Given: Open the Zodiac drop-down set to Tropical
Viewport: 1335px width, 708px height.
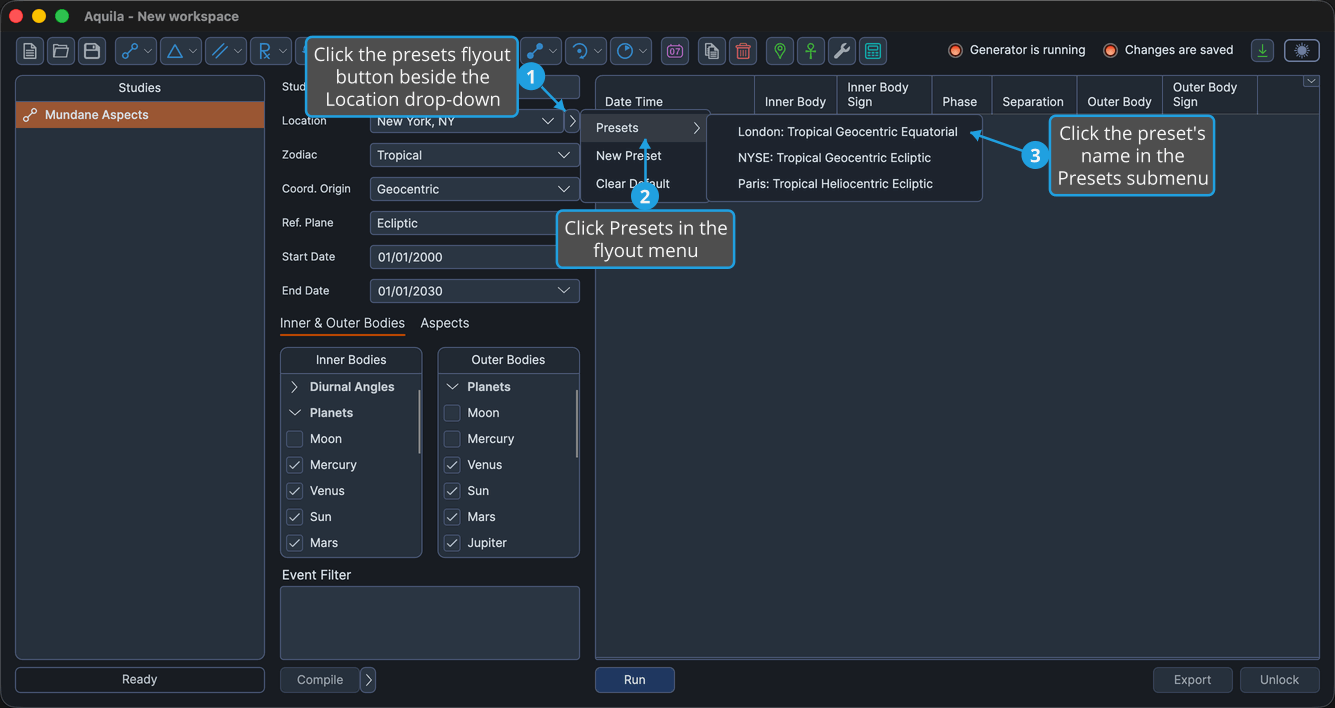Looking at the screenshot, I should tap(474, 155).
